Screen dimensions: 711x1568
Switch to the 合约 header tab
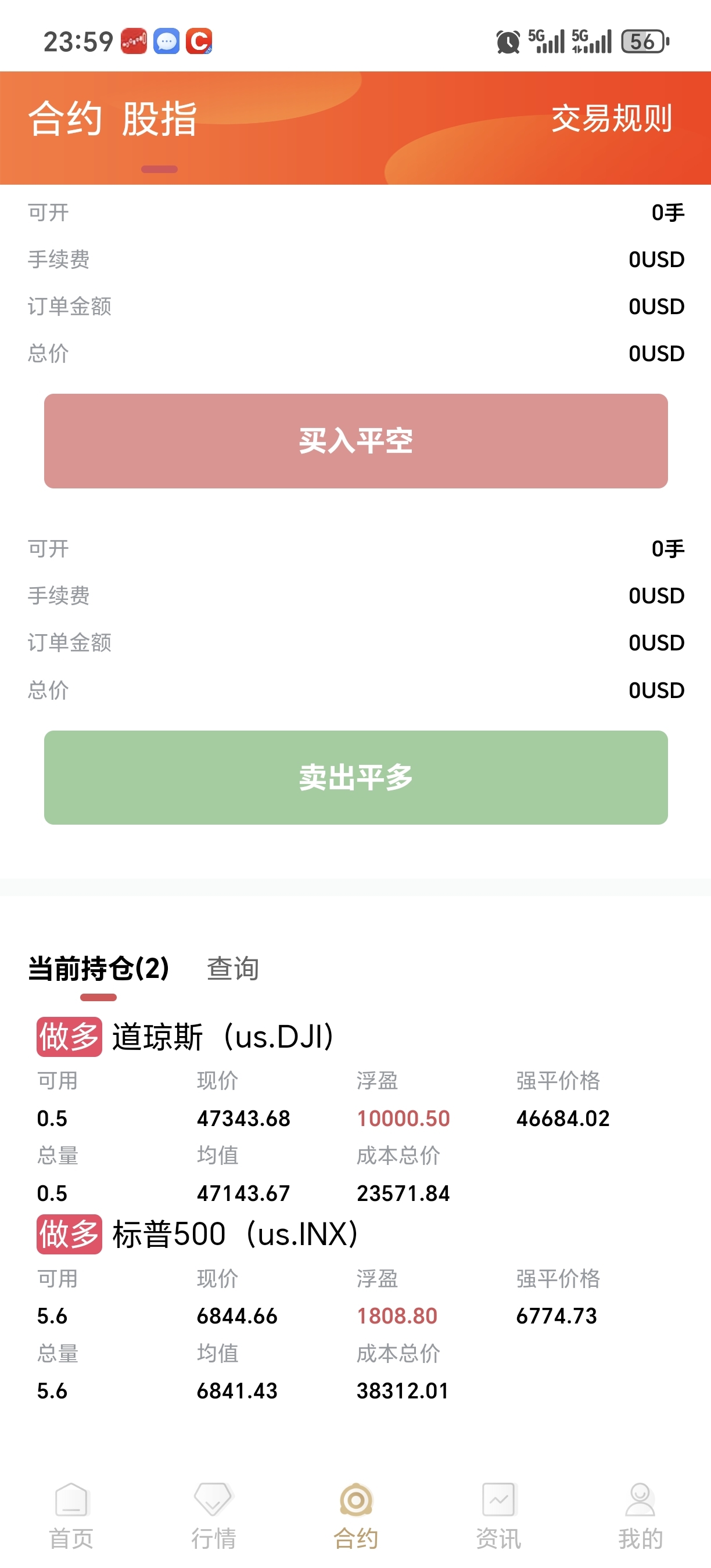[x=64, y=118]
